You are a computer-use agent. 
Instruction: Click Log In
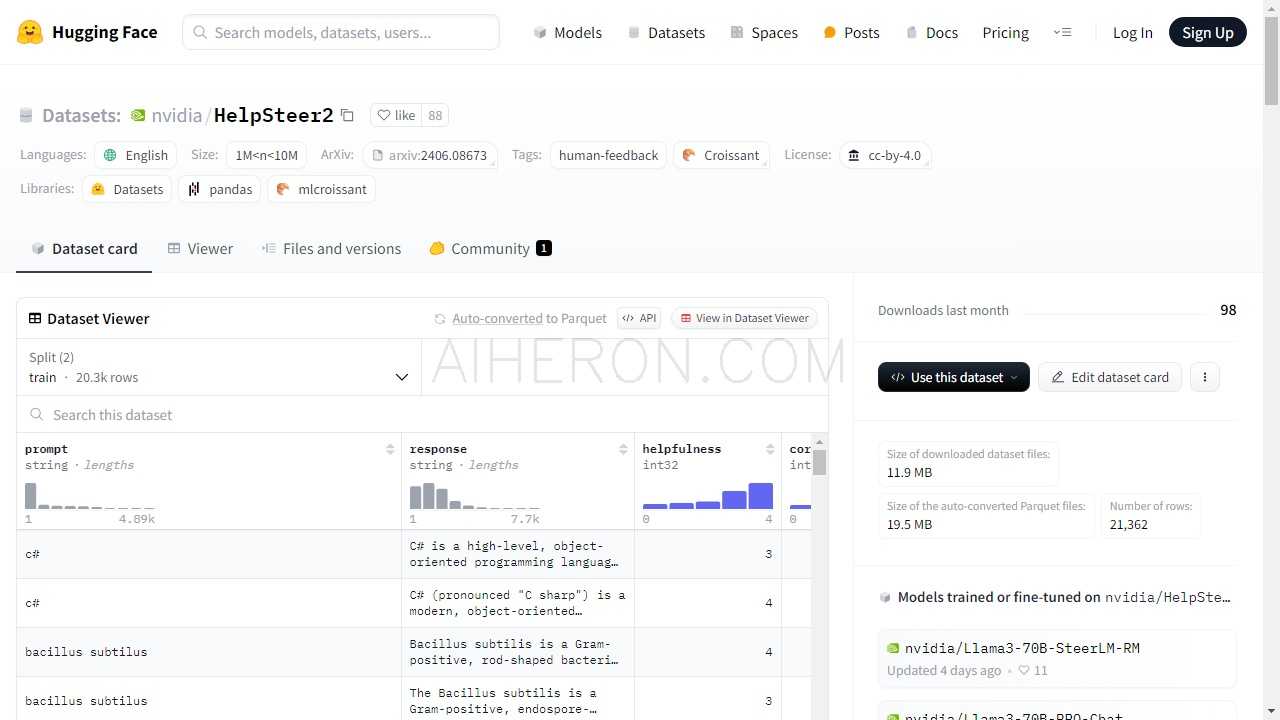[x=1132, y=32]
